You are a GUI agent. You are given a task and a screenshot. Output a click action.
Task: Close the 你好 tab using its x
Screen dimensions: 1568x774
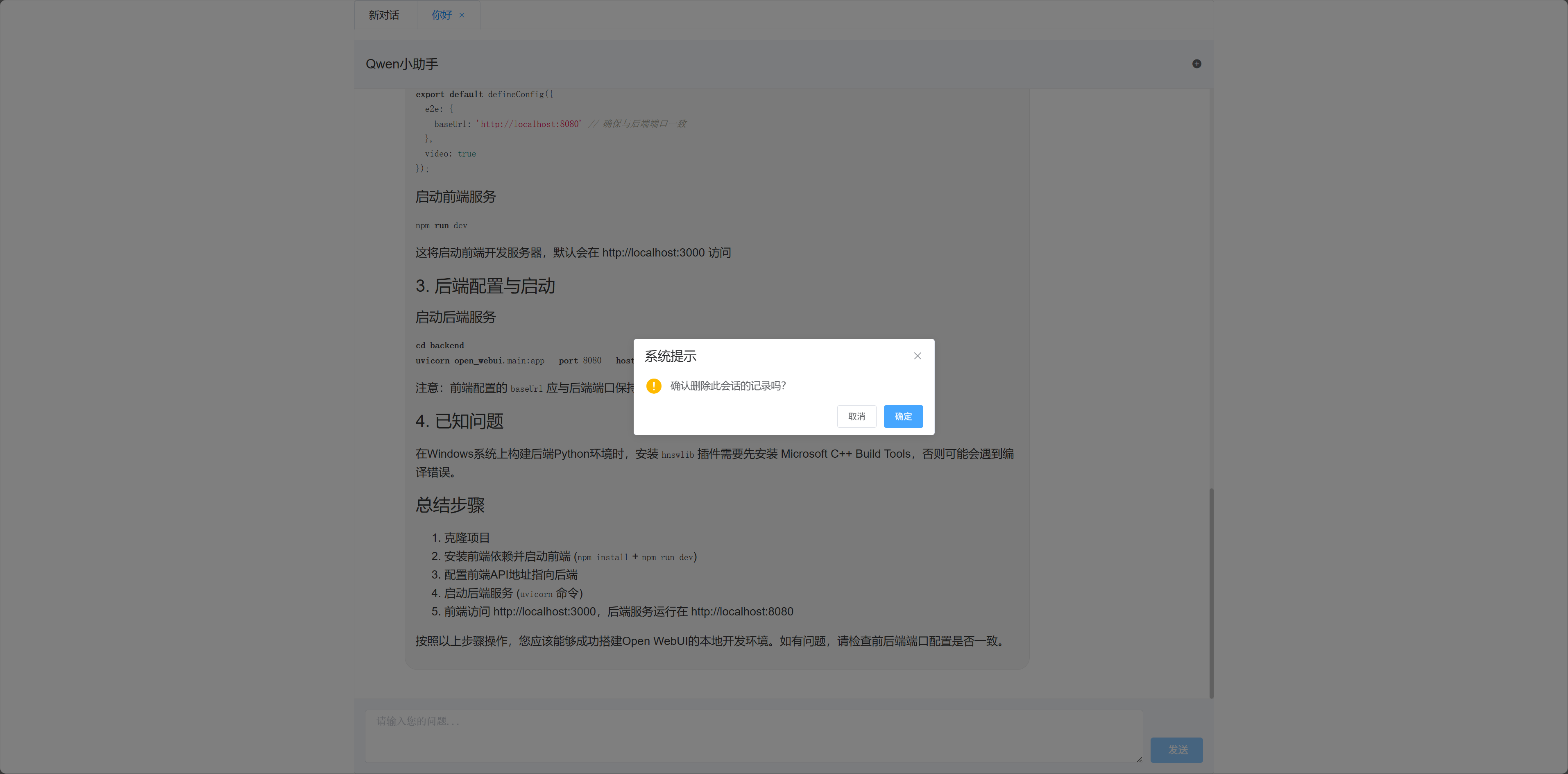click(462, 15)
